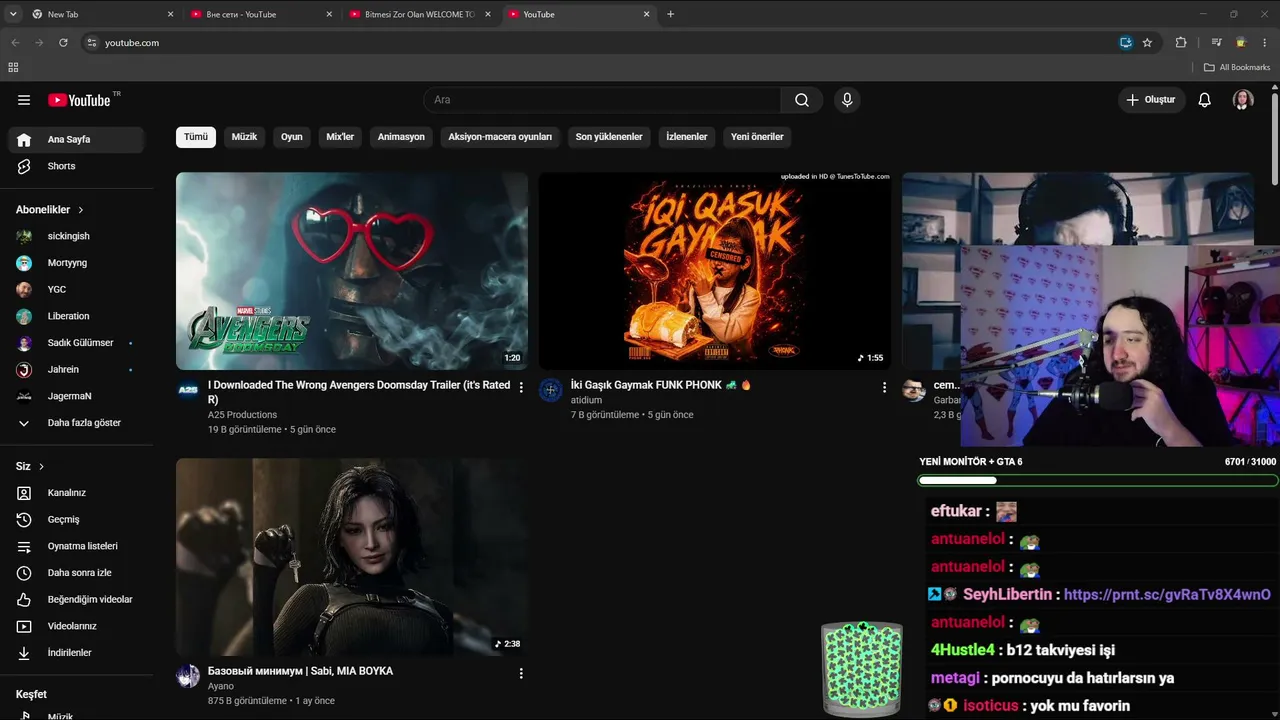Play the Базовый минимум video thumbnail
The height and width of the screenshot is (720, 1280).
point(352,557)
